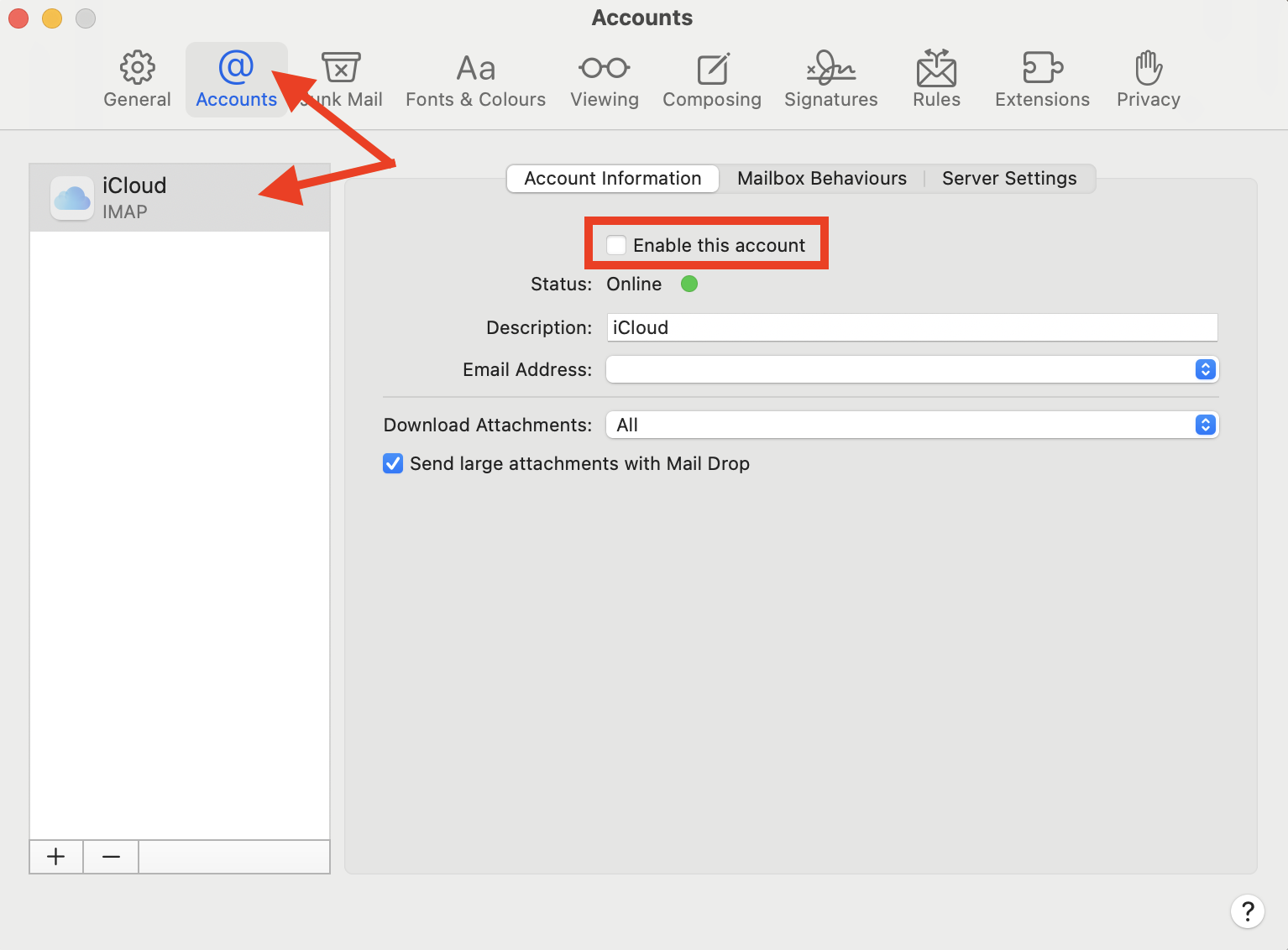Enable this account checkbox
1288x950 pixels.
(x=616, y=244)
